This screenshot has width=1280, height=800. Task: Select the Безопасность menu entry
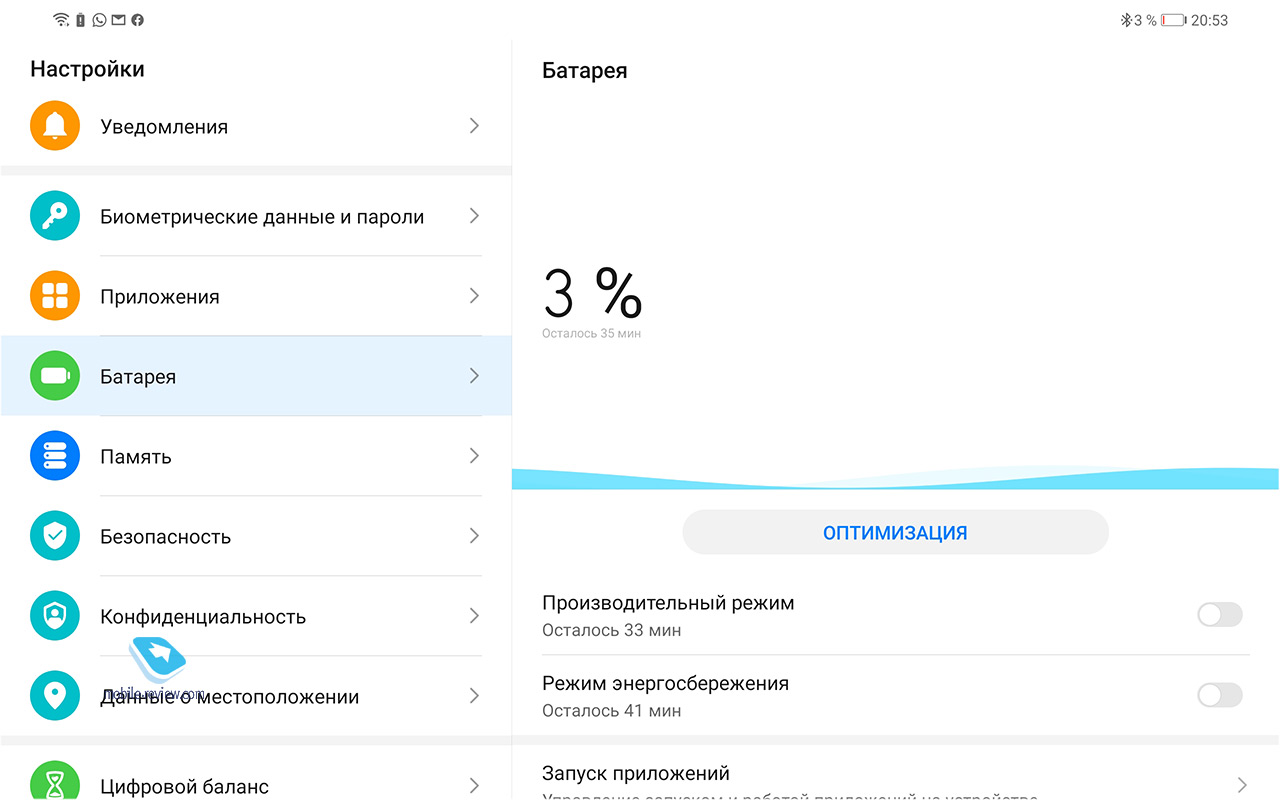tap(256, 536)
